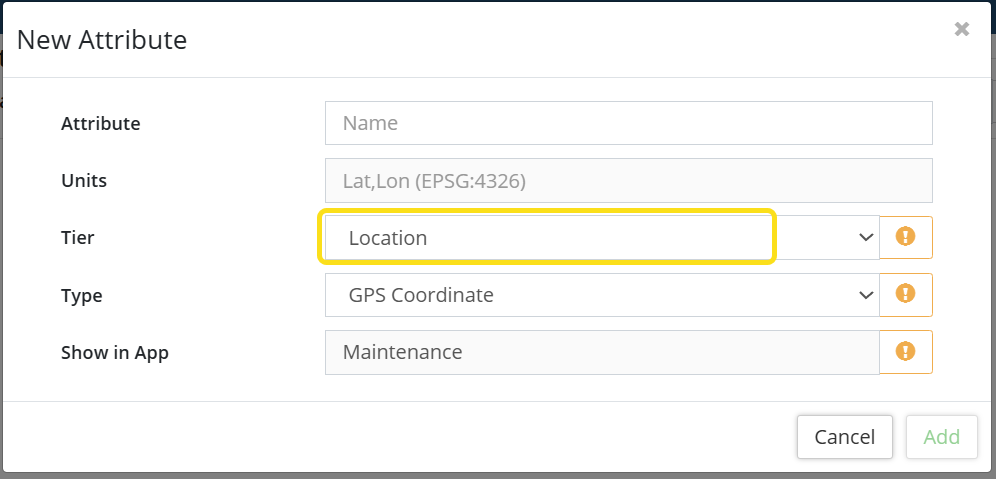Click the Units field label

tap(84, 181)
